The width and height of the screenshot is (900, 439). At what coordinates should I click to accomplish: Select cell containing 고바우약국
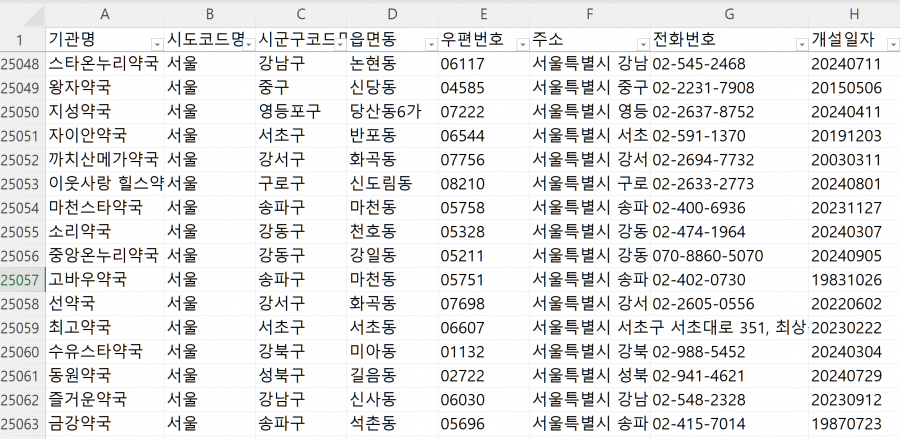coord(104,279)
